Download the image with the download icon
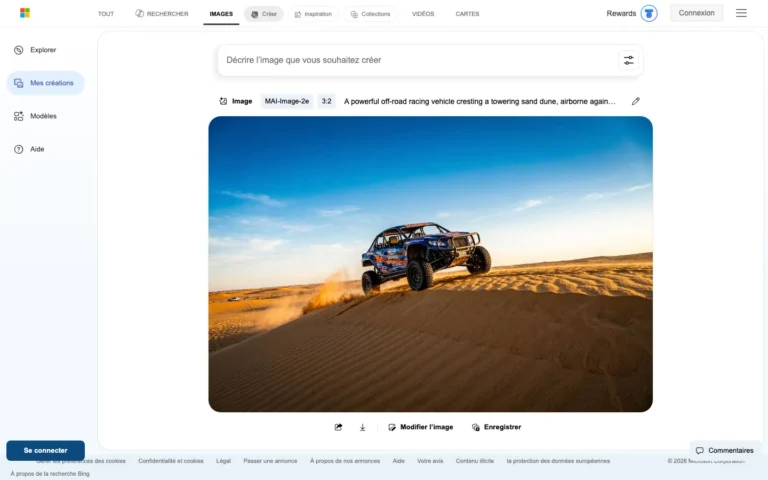The width and height of the screenshot is (768, 480). pos(362,427)
